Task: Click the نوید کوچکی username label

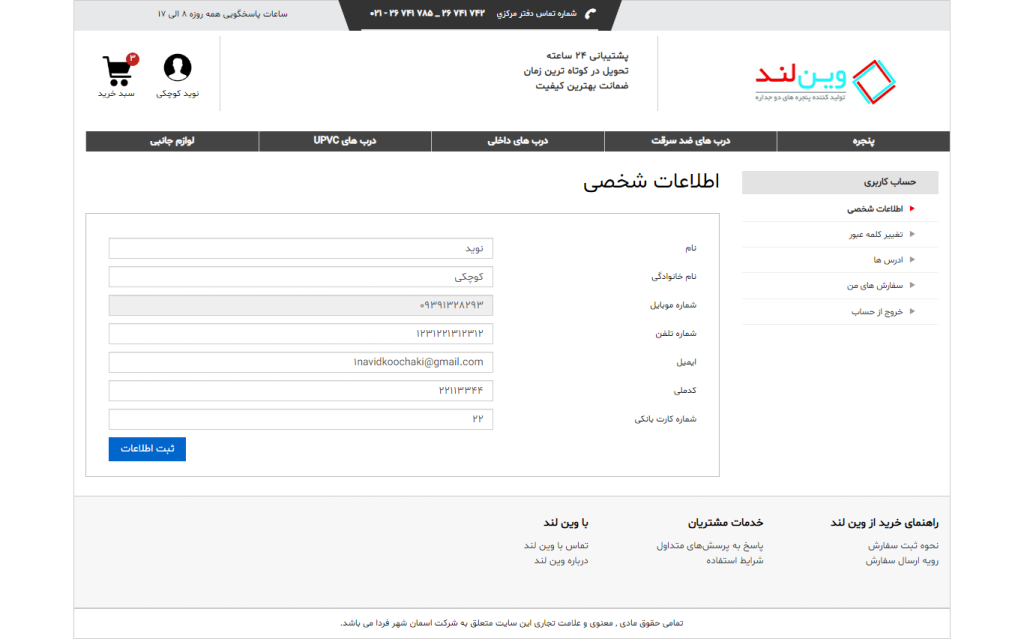Action: tap(178, 94)
